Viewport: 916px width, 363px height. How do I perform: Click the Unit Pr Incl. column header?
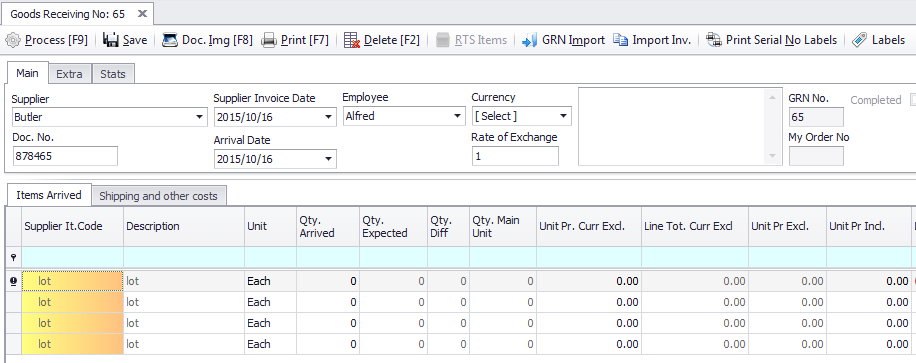pos(869,226)
